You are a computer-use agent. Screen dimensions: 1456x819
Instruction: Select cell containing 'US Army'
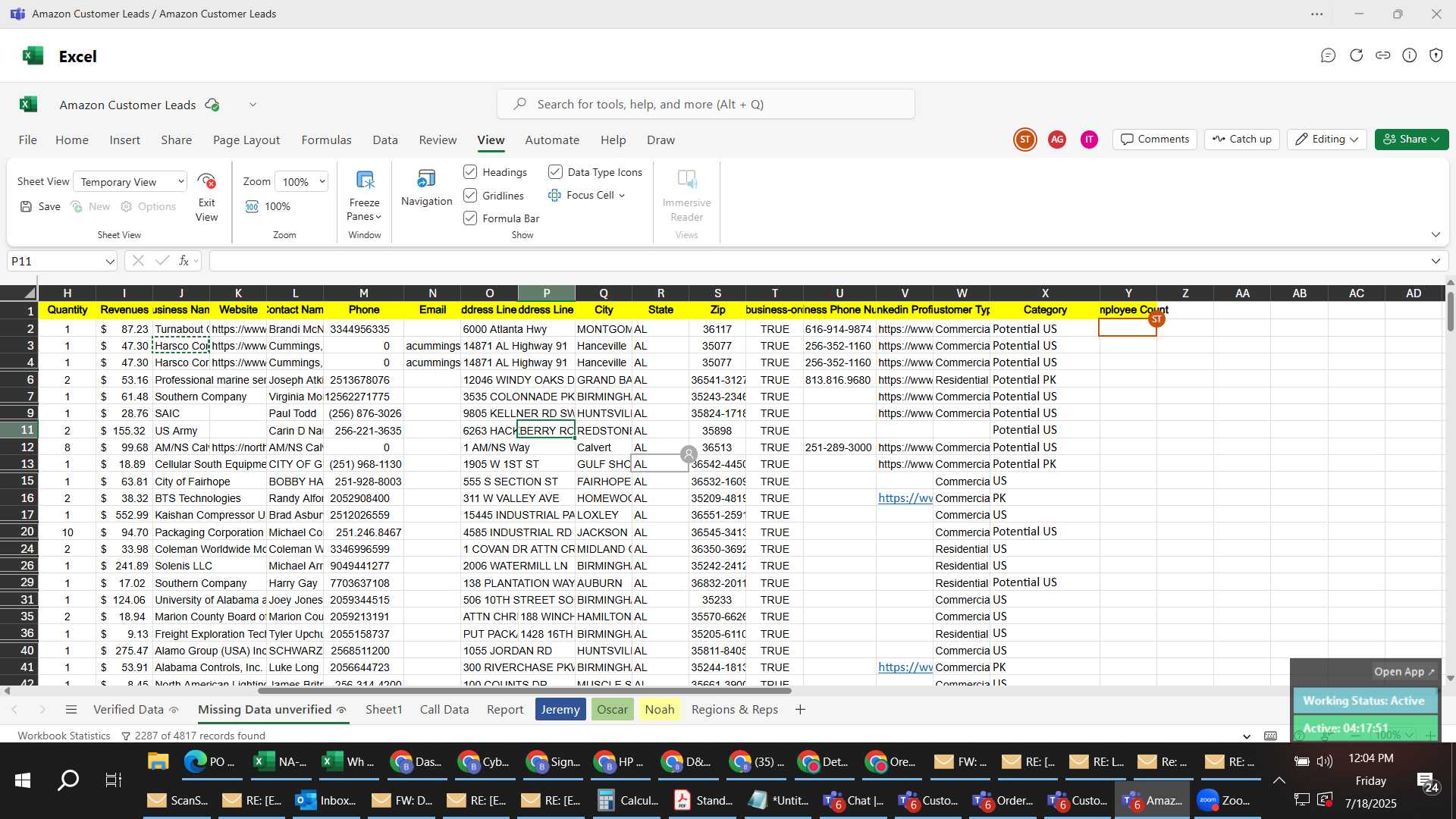coord(181,431)
